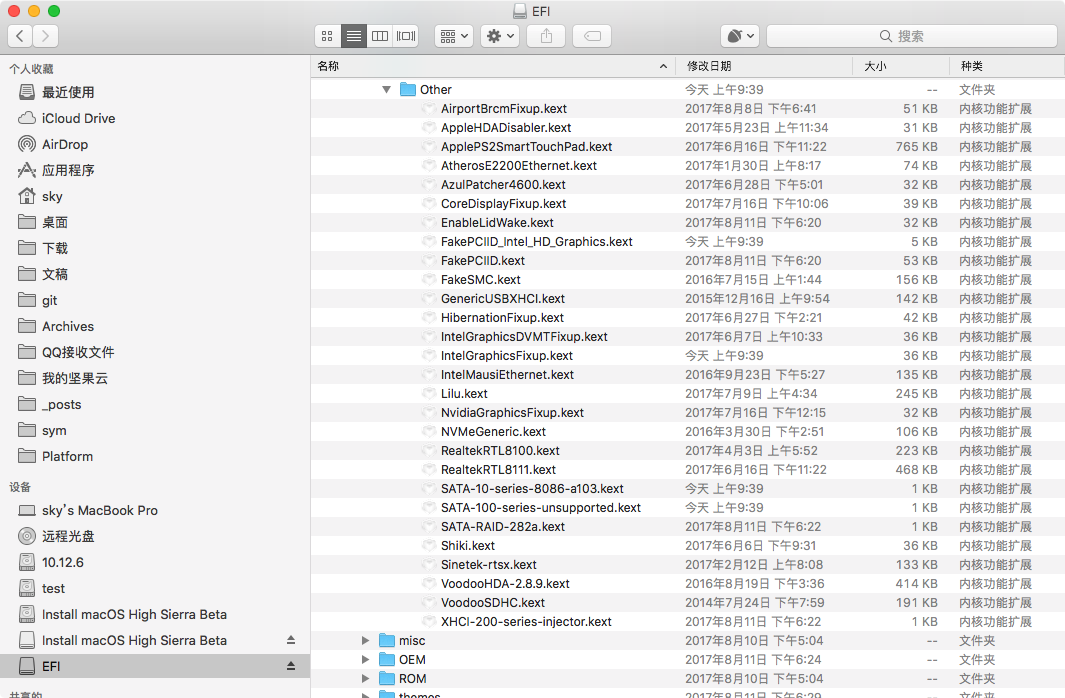The width and height of the screenshot is (1065, 698).
Task: Eject the EFI volume in sidebar
Action: coord(291,666)
